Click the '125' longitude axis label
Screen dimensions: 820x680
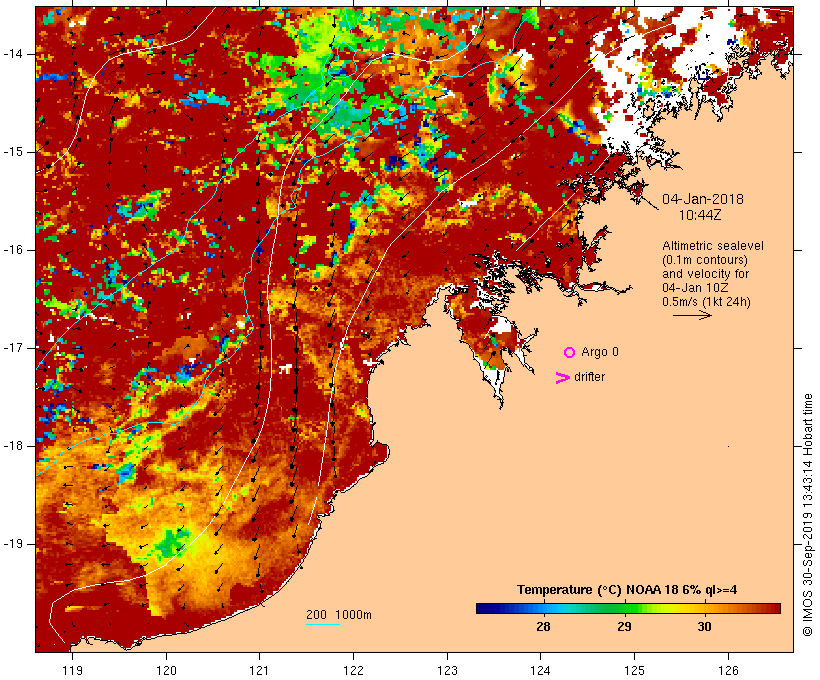(x=635, y=671)
